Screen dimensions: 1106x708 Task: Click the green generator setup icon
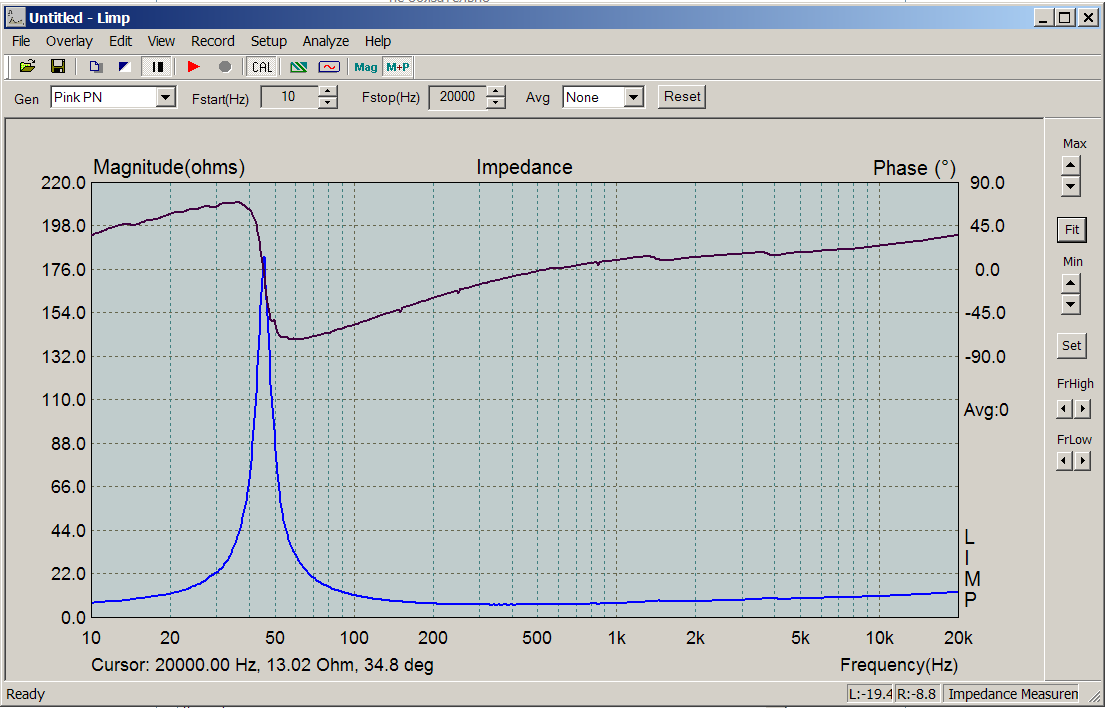tap(299, 67)
